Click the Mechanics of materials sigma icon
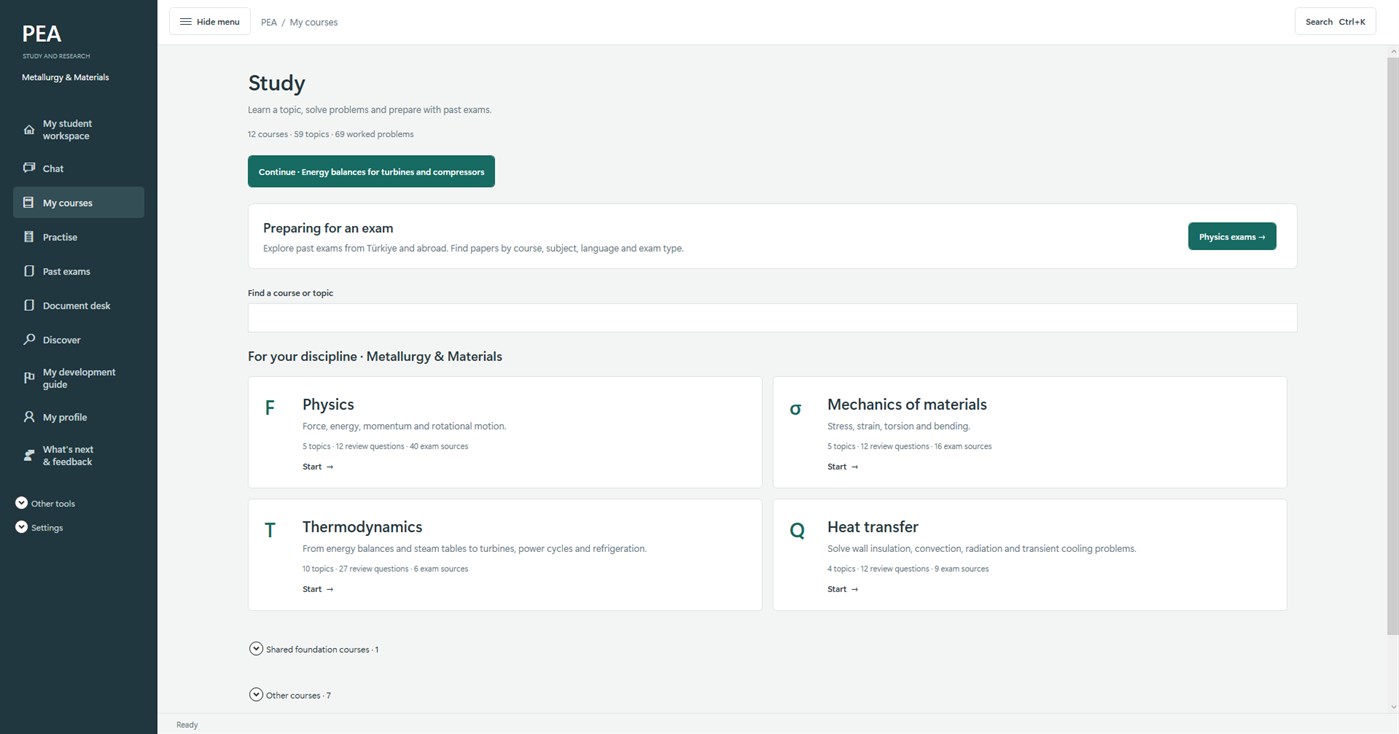 pos(795,408)
